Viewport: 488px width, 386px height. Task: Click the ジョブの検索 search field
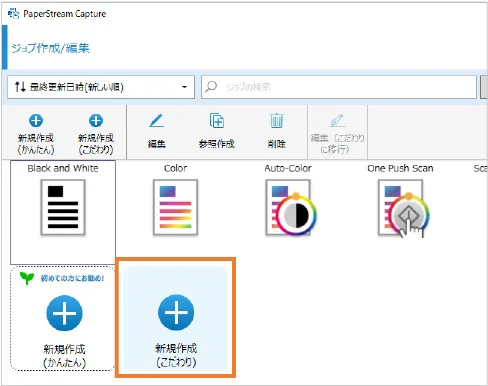pyautogui.click(x=339, y=87)
